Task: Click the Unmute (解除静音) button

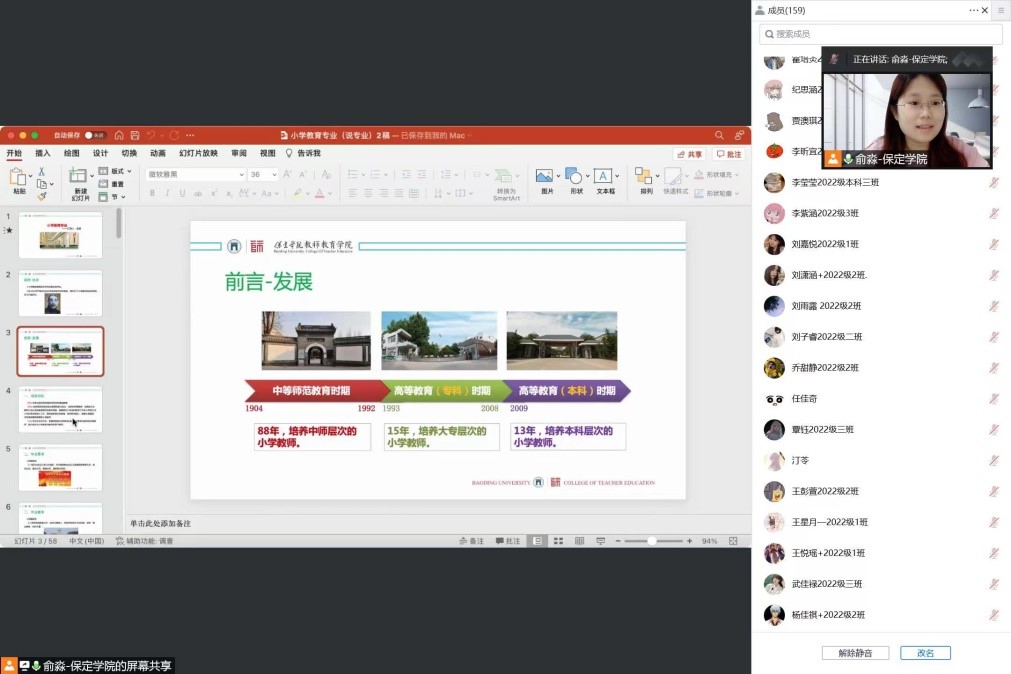Action: [855, 653]
